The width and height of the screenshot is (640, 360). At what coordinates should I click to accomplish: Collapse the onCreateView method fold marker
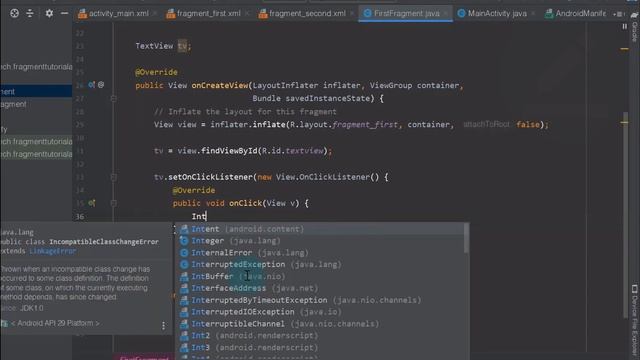113,98
